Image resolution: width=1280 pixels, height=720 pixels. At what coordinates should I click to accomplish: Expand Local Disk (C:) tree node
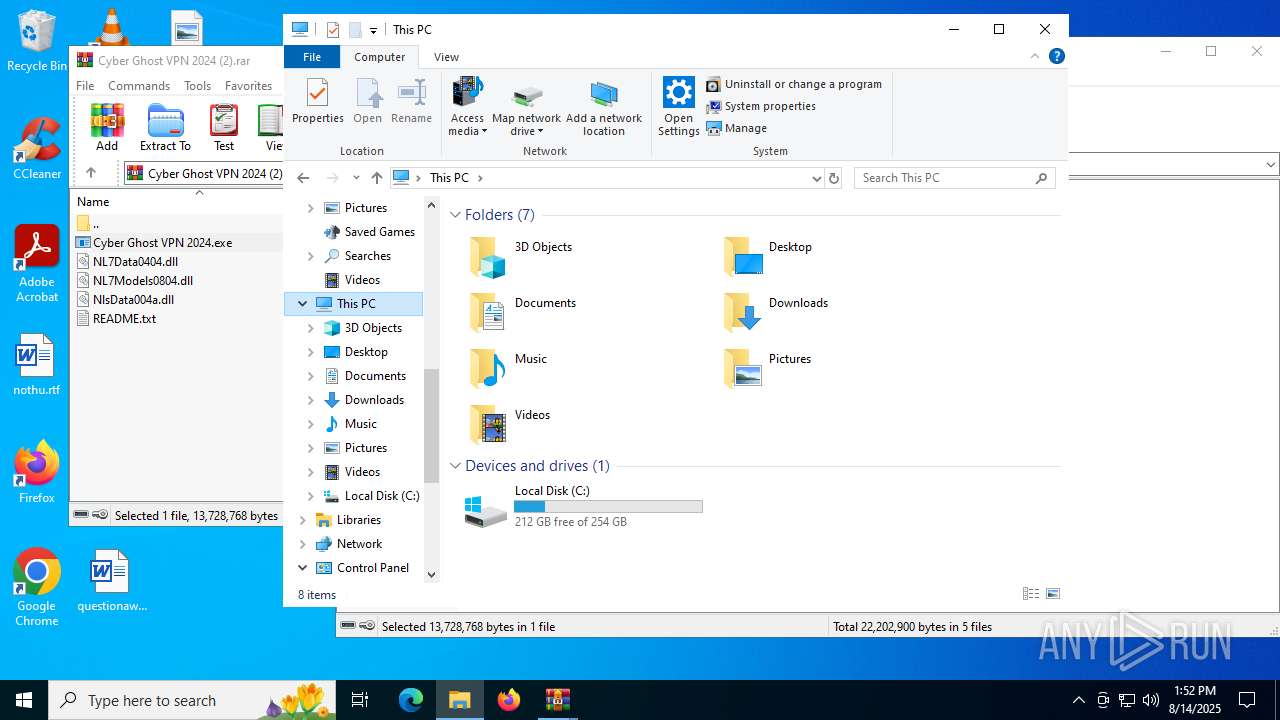[311, 496]
